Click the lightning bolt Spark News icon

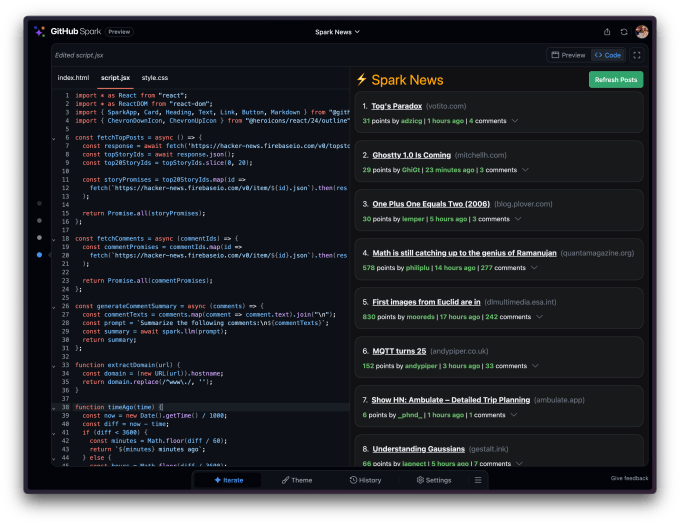click(x=361, y=79)
